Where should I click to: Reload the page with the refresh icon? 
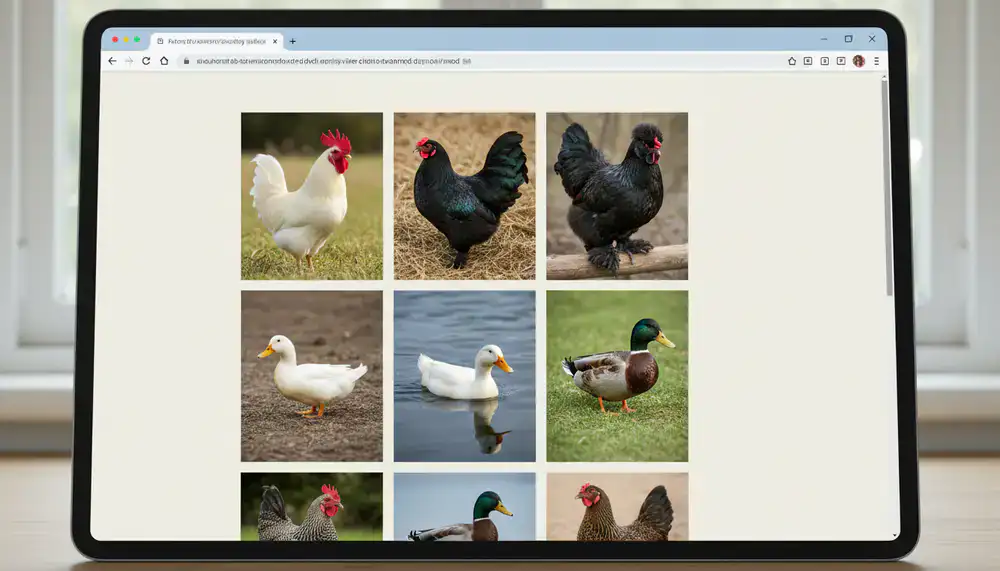[x=146, y=61]
